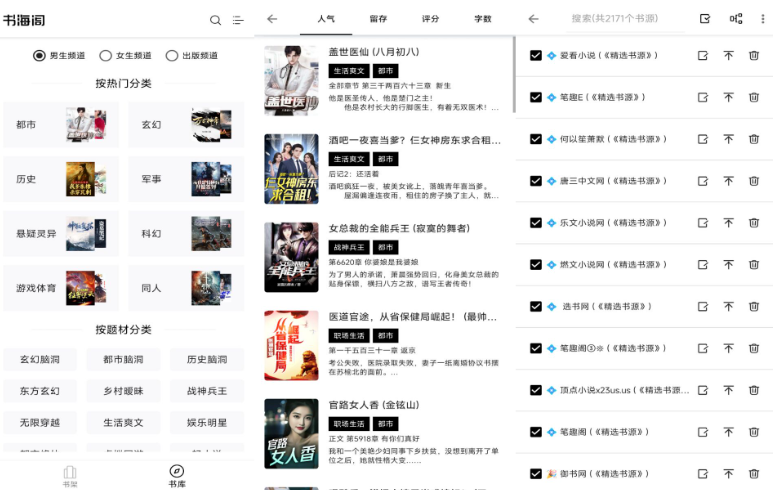773x490 pixels.
Task: Open the 玄幻 category card
Action: (x=186, y=125)
